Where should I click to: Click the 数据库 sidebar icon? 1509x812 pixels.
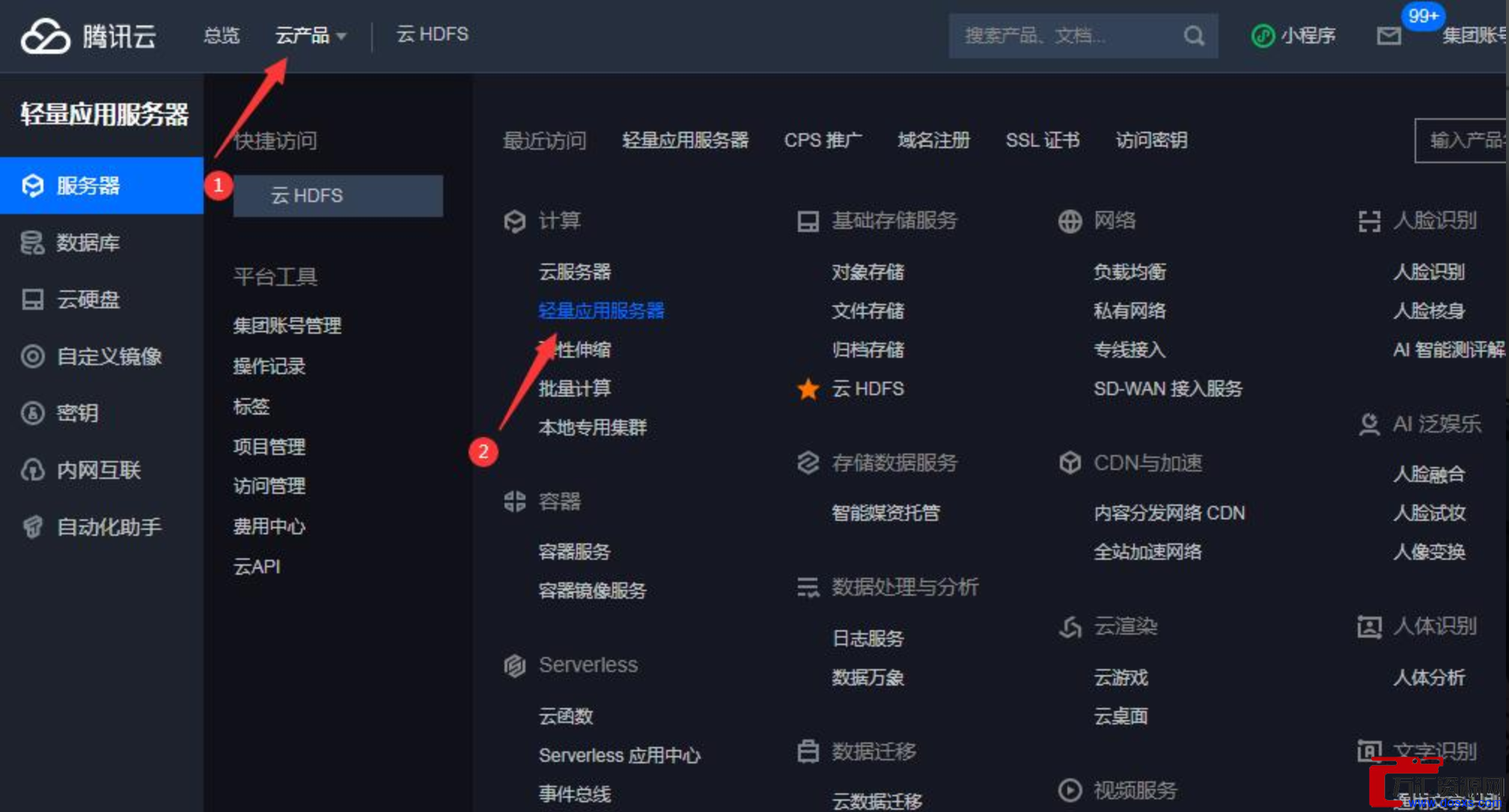pyautogui.click(x=32, y=242)
